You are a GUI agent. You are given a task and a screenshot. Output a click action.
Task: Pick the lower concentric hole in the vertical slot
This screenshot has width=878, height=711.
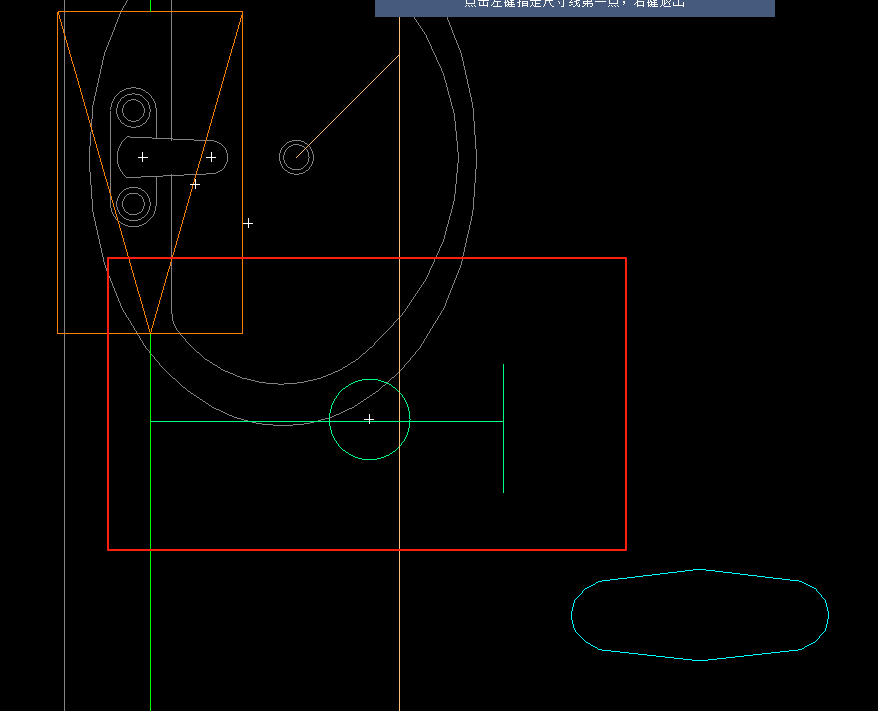point(133,204)
